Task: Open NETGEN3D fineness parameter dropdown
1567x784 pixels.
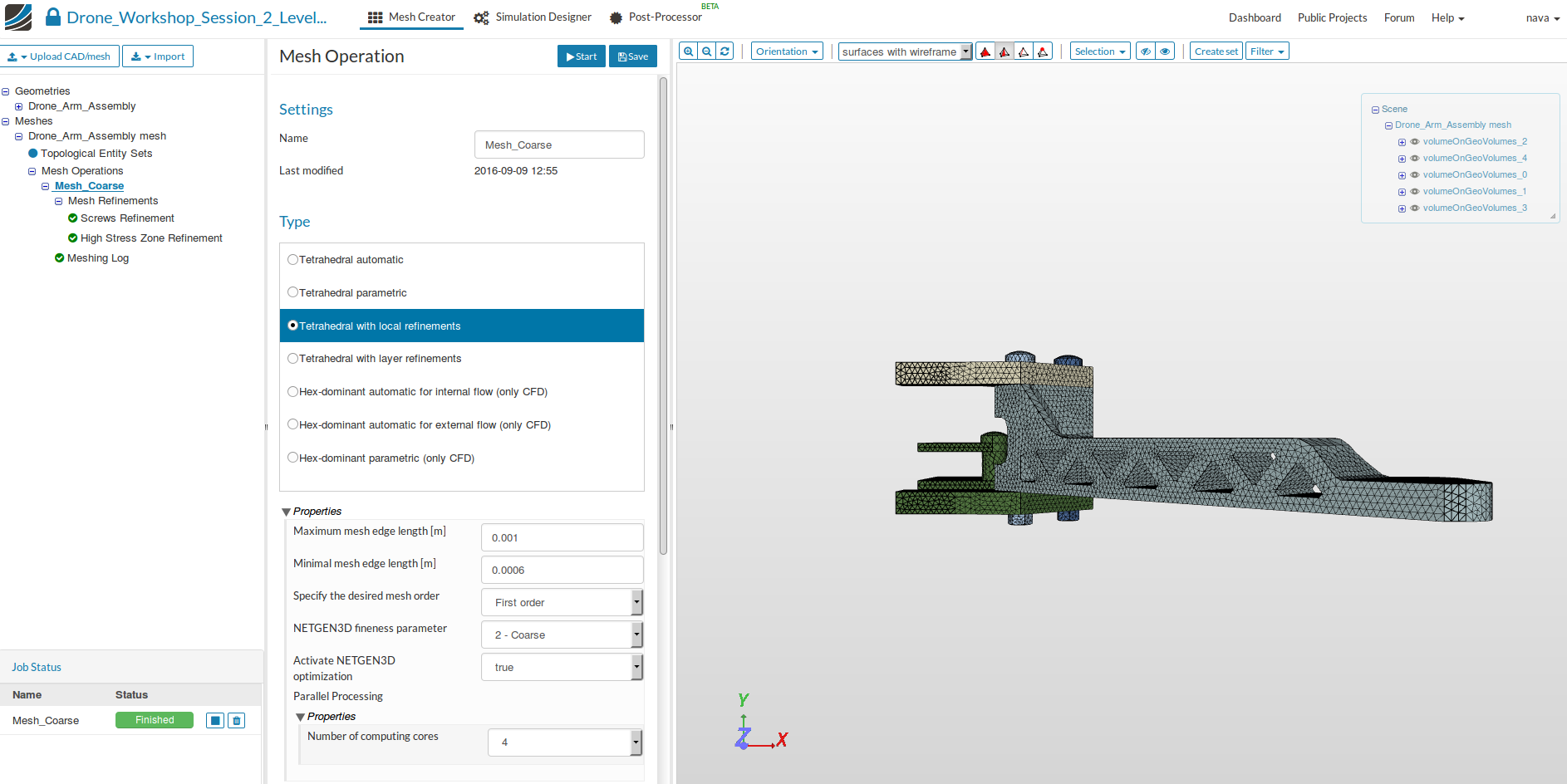Action: [x=562, y=635]
